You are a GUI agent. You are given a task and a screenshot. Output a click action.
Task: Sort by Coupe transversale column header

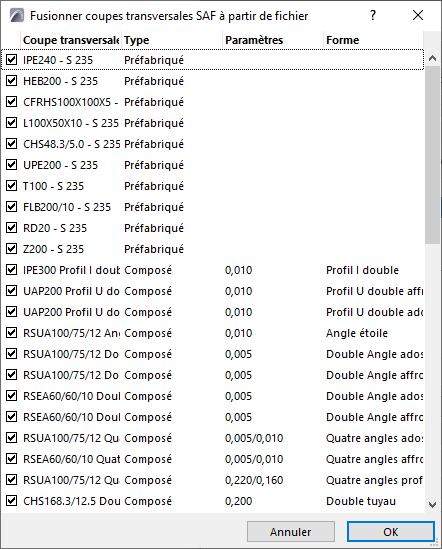point(71,40)
